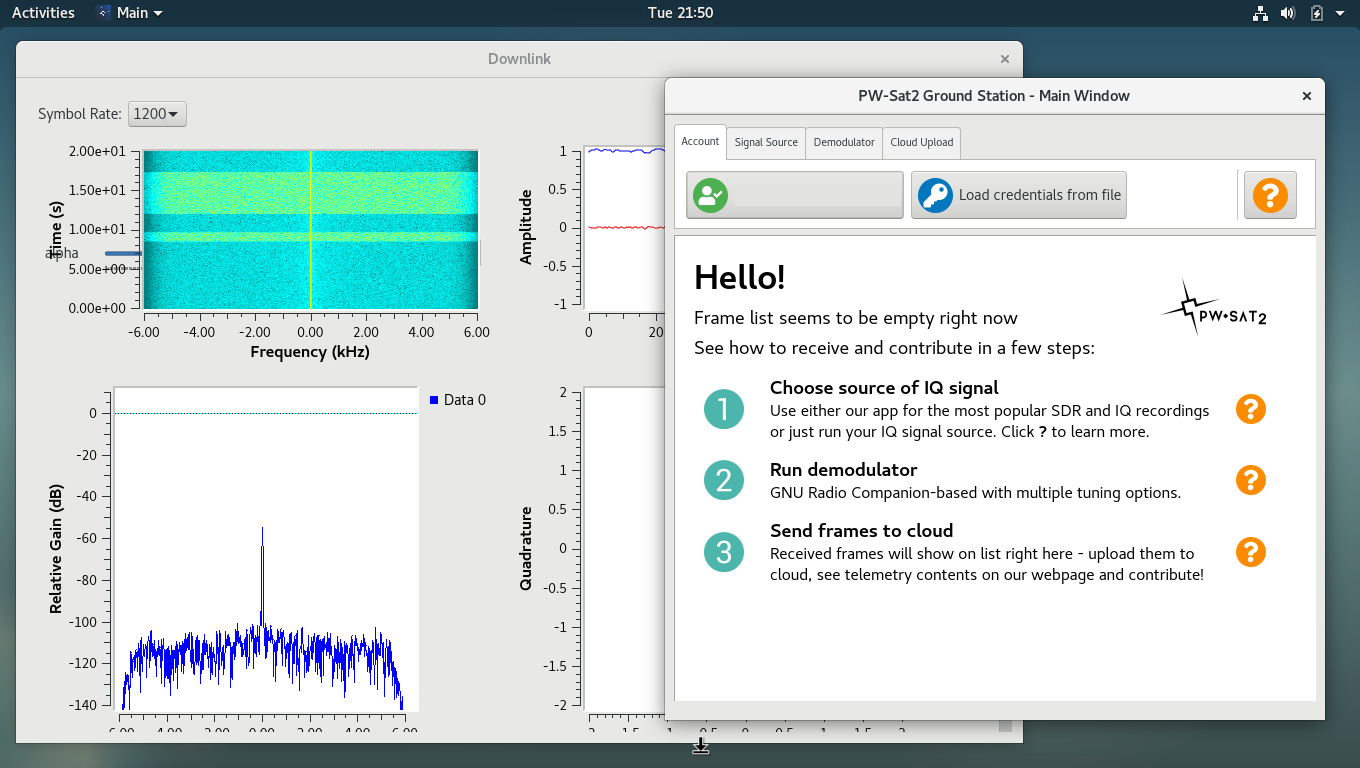Click the Amplitude time plot
Viewport: 1360px width, 768px height.
pos(625,228)
